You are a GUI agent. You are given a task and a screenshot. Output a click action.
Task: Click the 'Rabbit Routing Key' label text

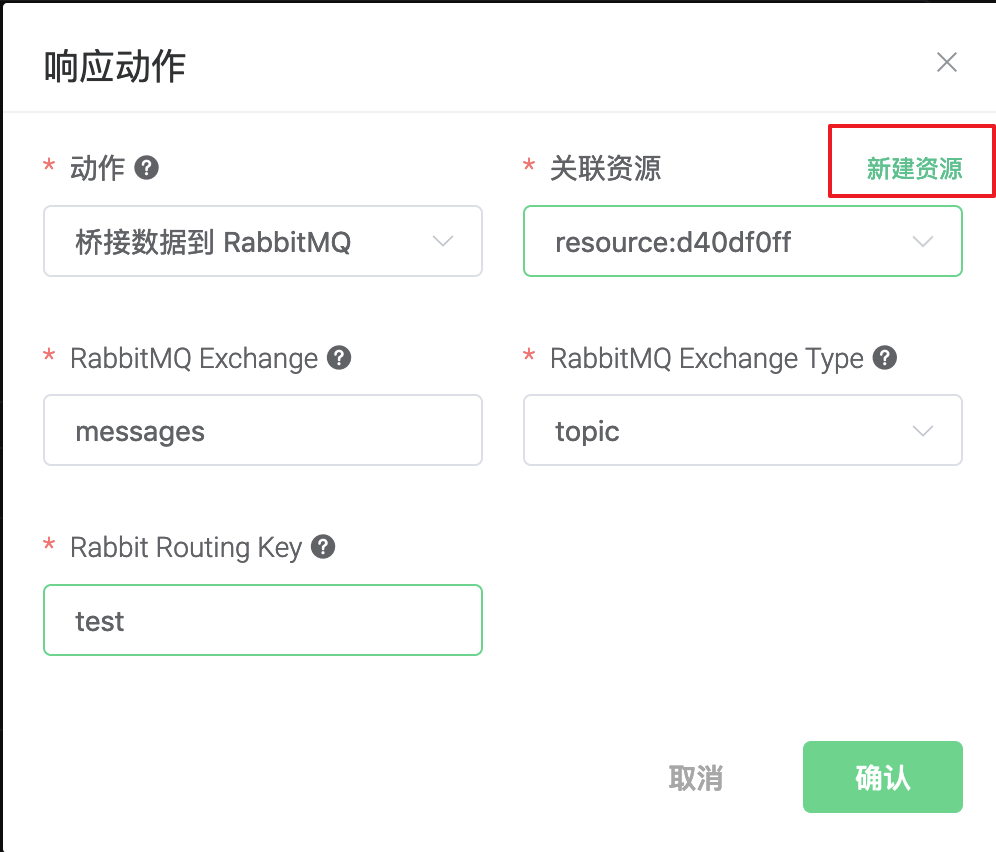pos(186,548)
